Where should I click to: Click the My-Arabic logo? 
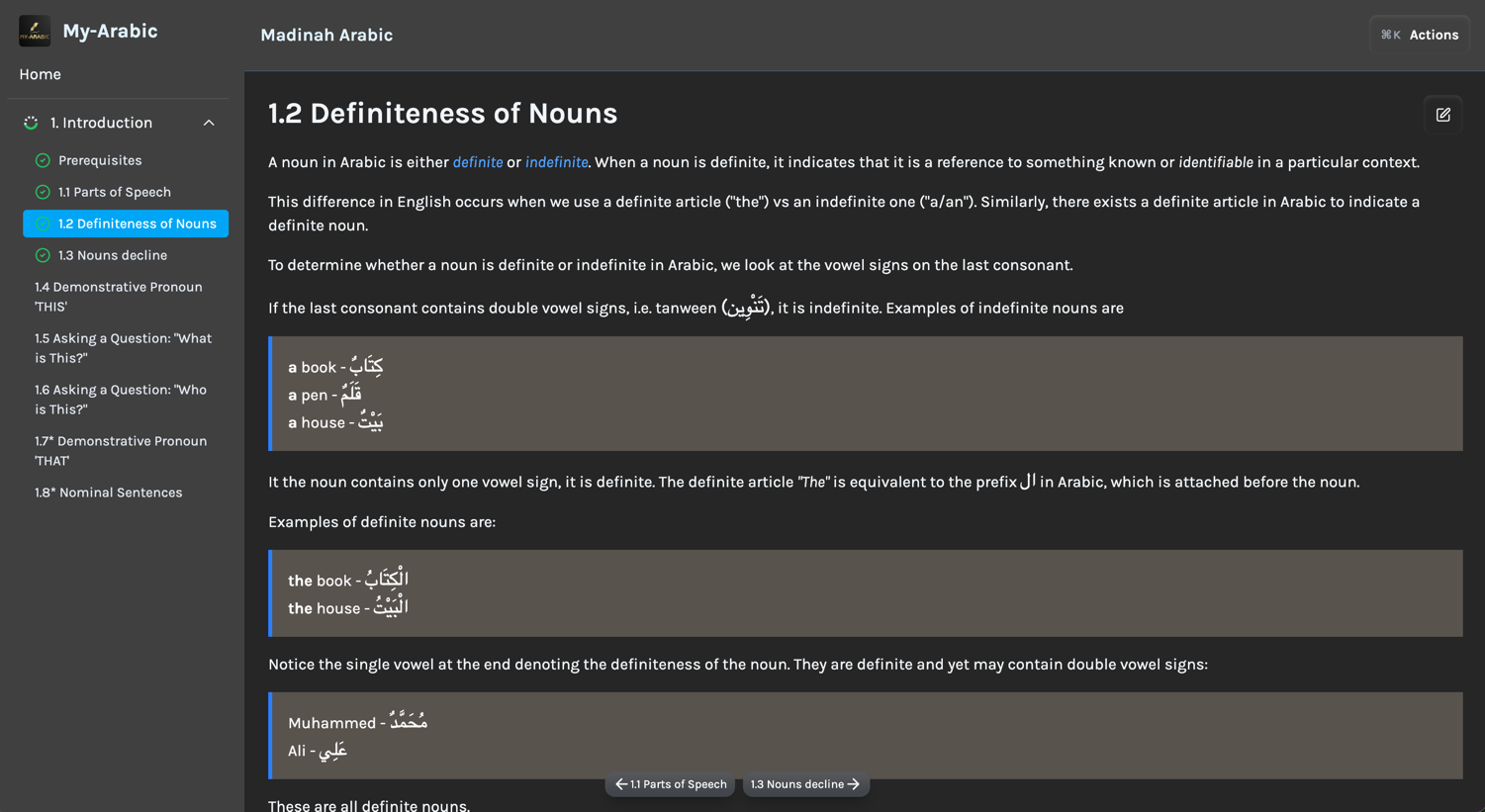(x=34, y=31)
